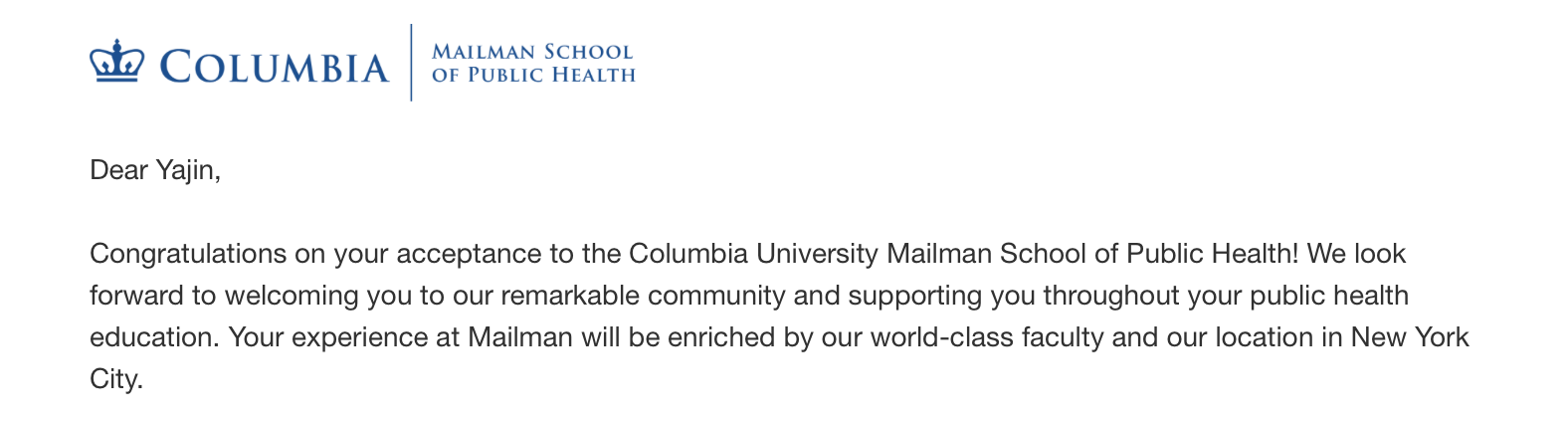The width and height of the screenshot is (1568, 422).
Task: Click the word "City." on the last line
Action: coord(116,379)
